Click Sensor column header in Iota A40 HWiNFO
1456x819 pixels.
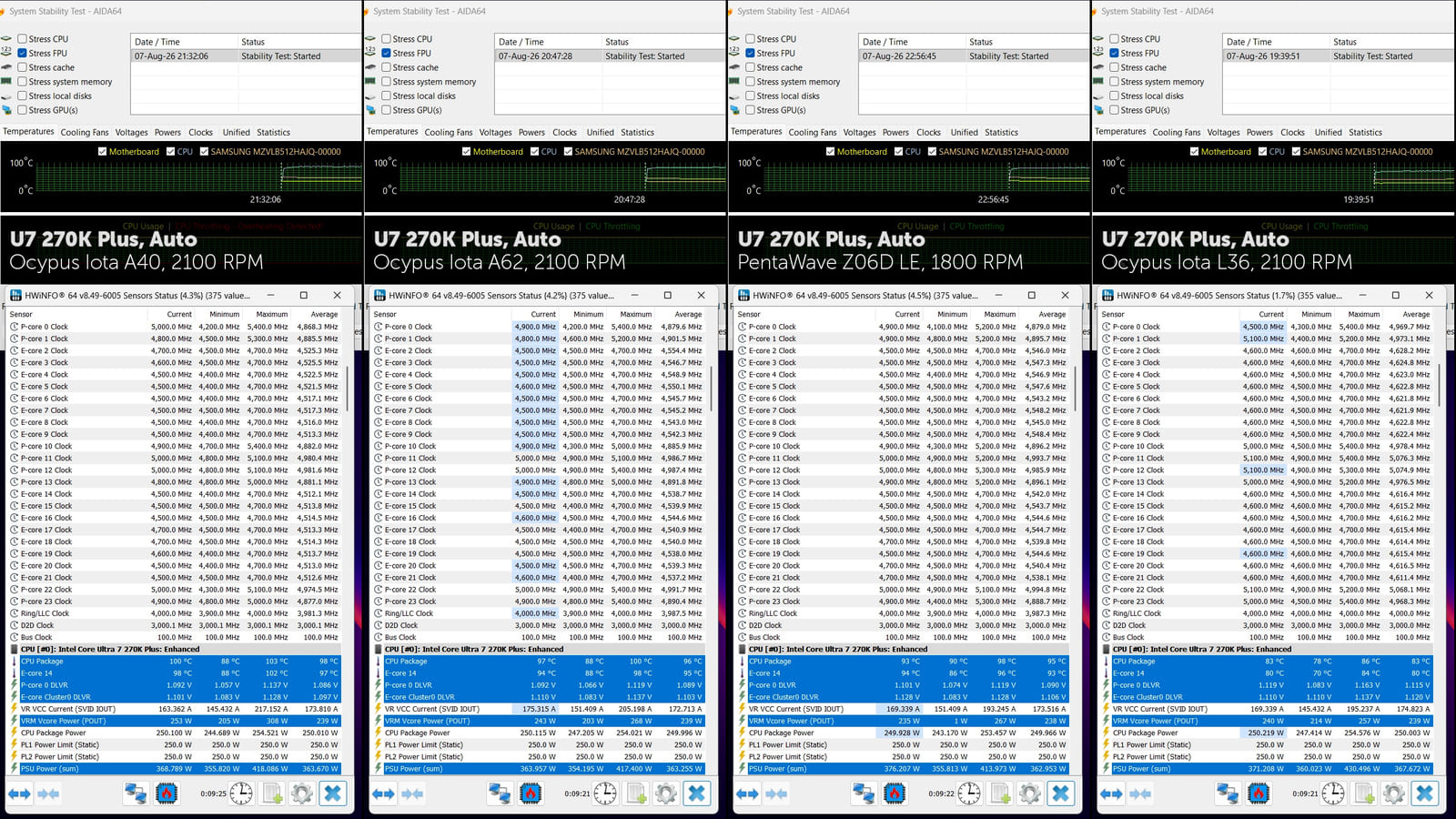(x=77, y=314)
